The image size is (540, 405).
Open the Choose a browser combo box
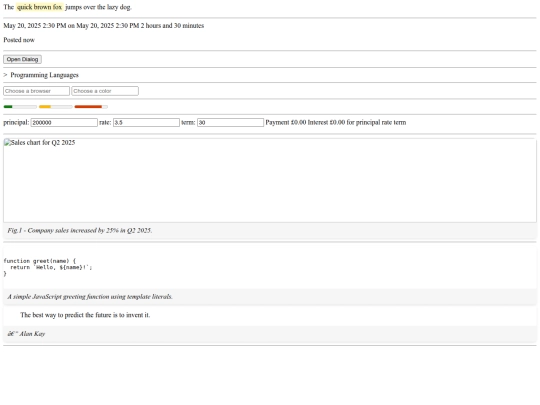click(x=37, y=91)
